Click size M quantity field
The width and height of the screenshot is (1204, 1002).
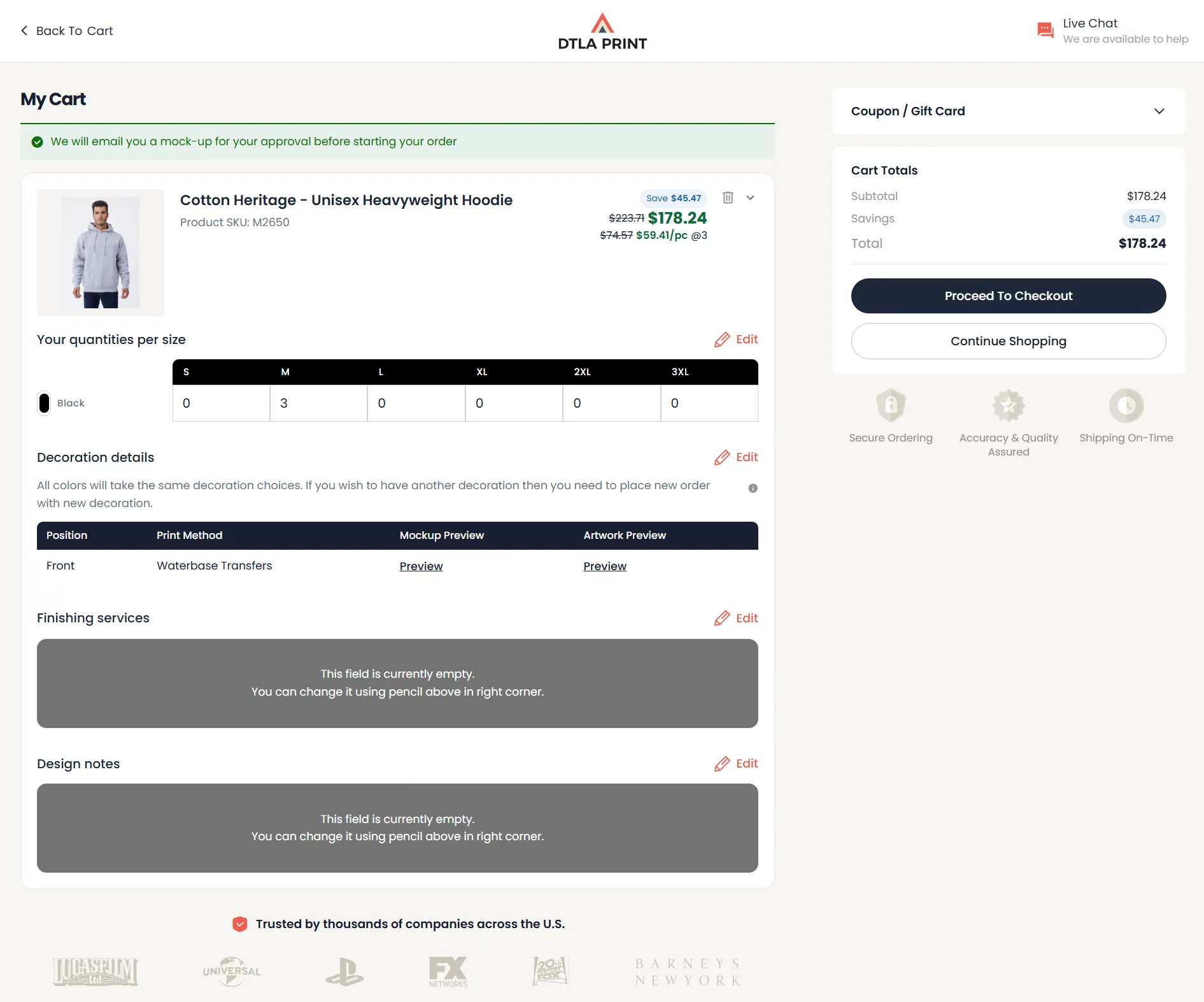pyautogui.click(x=318, y=403)
